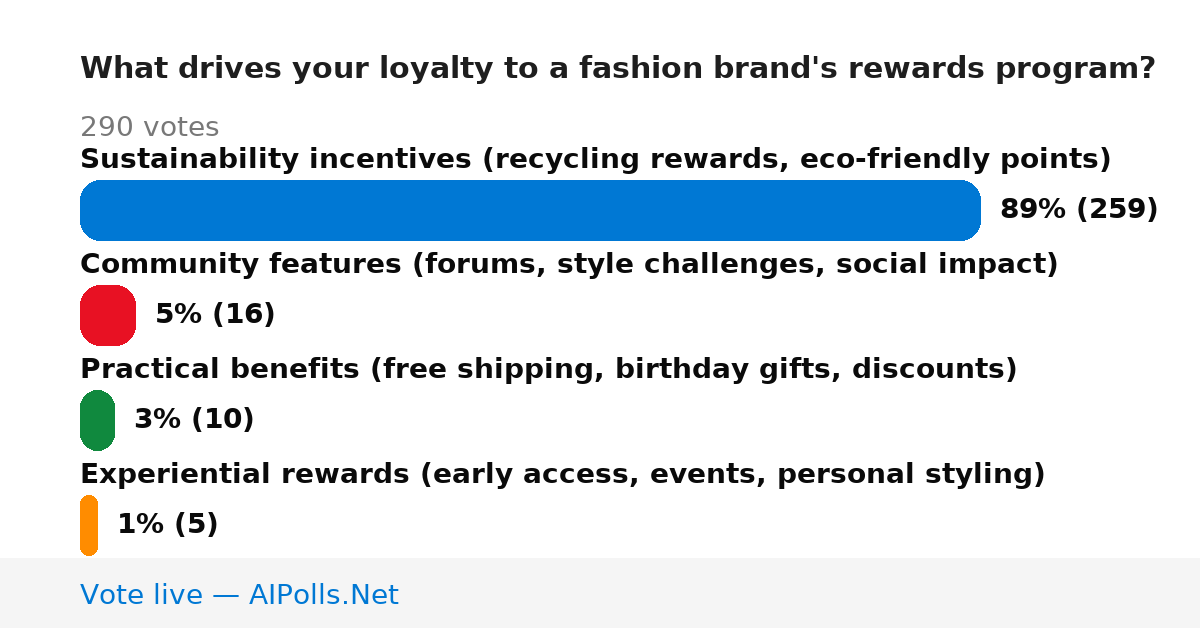Click the orange Experiential rewards bar
Viewport: 1200px width, 628px height.
click(89, 525)
